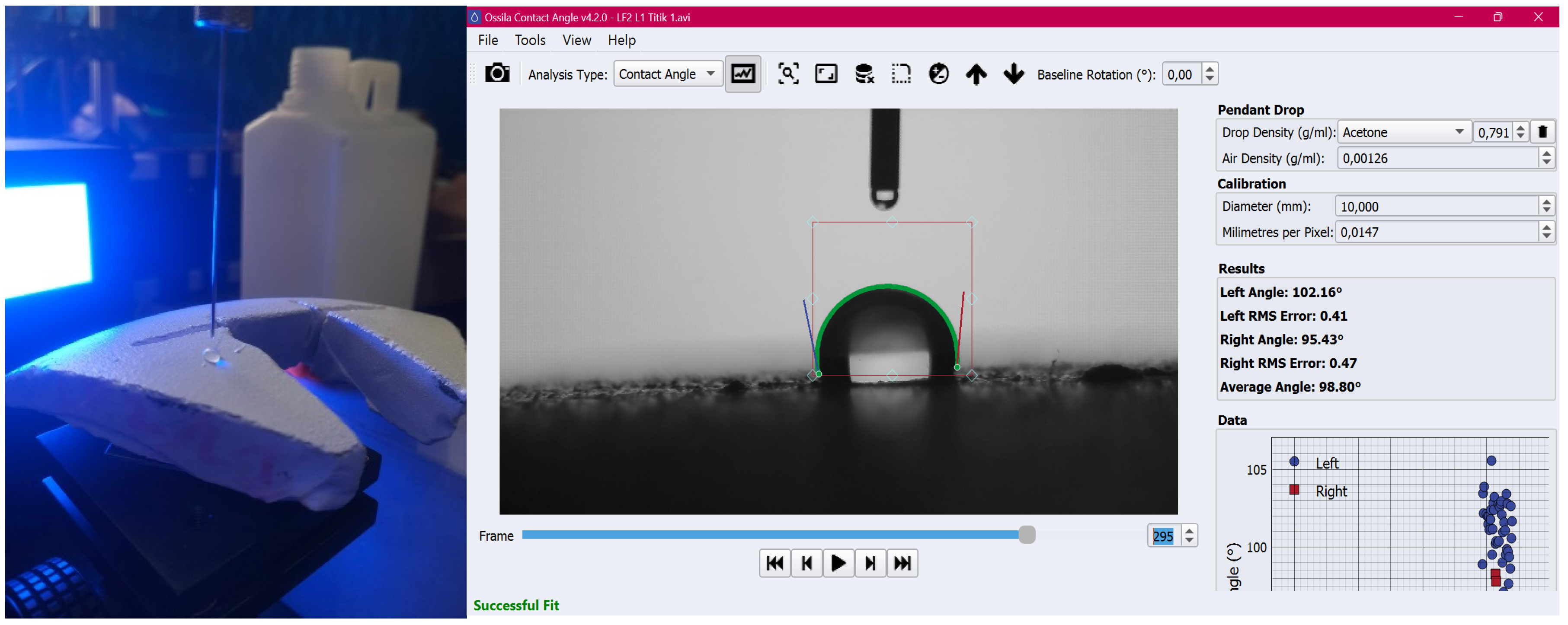Image resolution: width=1568 pixels, height=625 pixels.
Task: Click the zoom-to-region magnifier icon
Action: (788, 73)
